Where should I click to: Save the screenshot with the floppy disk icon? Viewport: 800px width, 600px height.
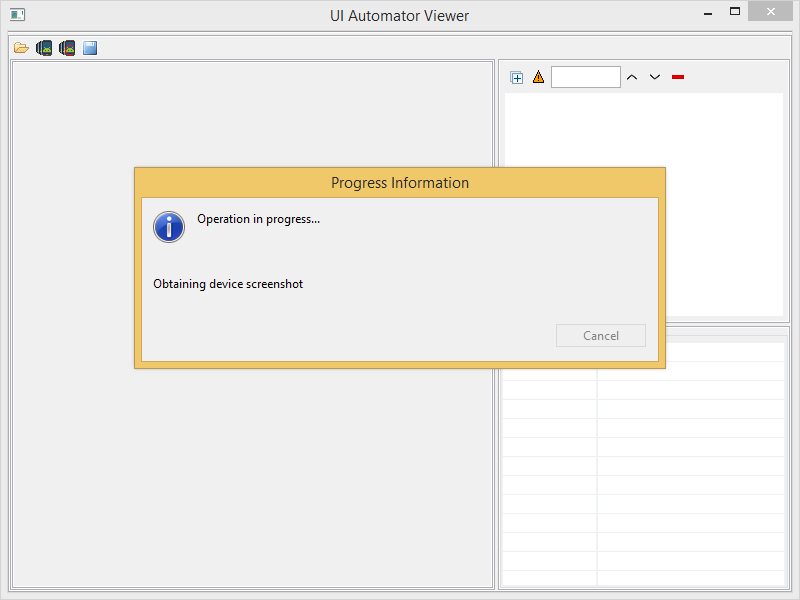click(x=90, y=48)
